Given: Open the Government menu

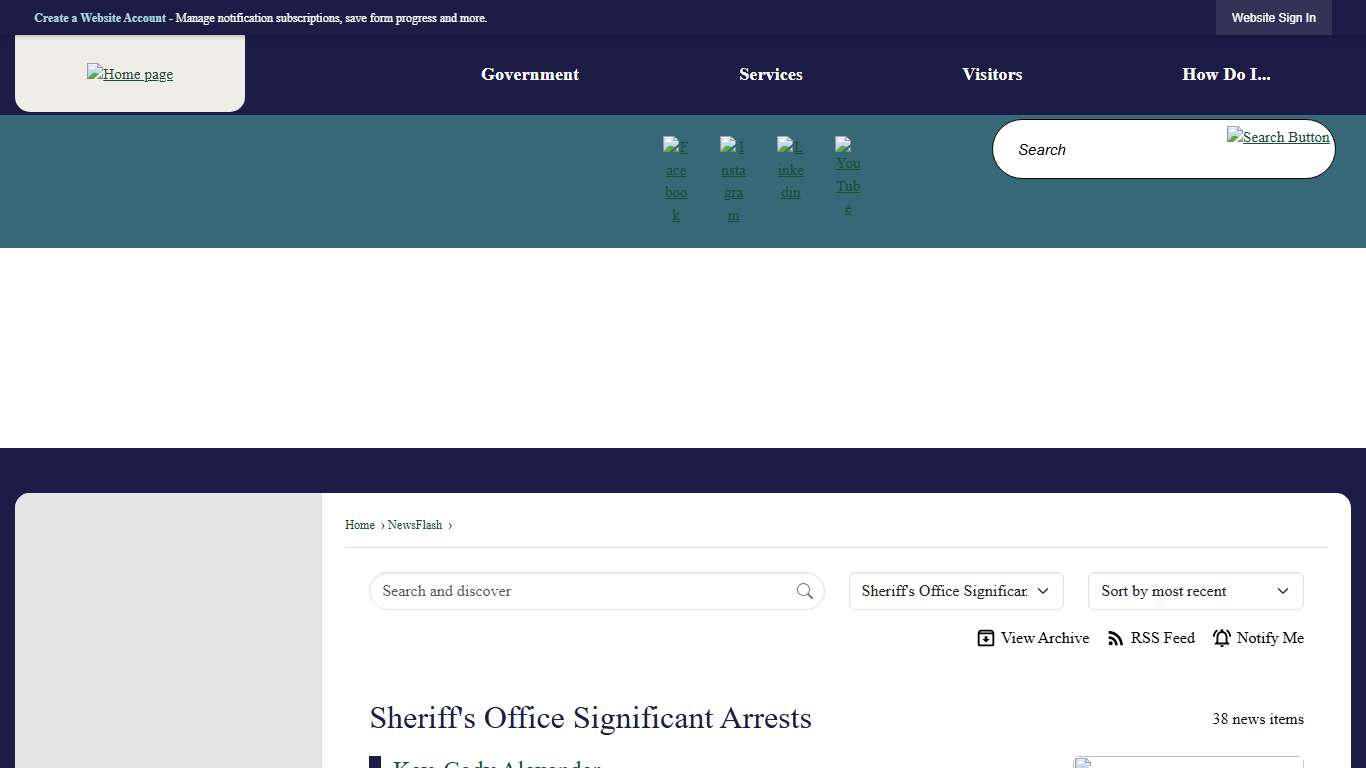Looking at the screenshot, I should (x=530, y=75).
